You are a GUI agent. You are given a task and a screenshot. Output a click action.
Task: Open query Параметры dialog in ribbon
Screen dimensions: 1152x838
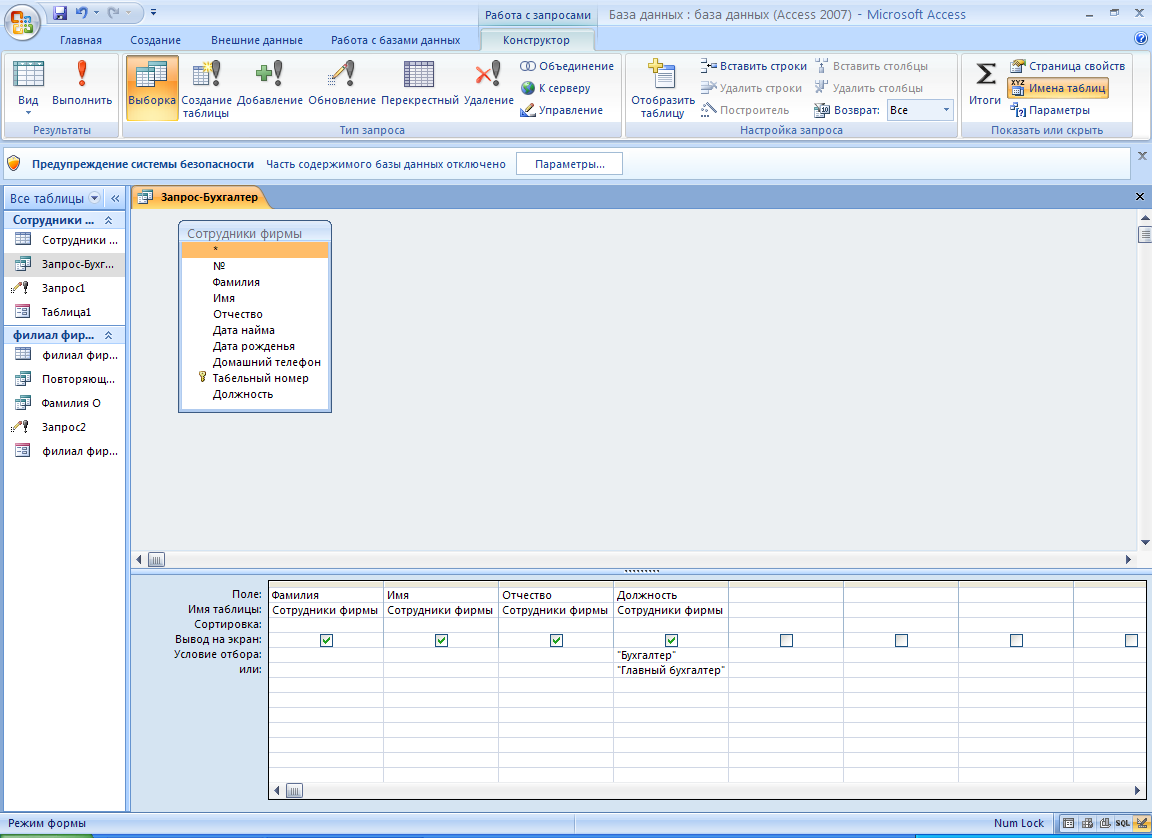pos(1049,110)
